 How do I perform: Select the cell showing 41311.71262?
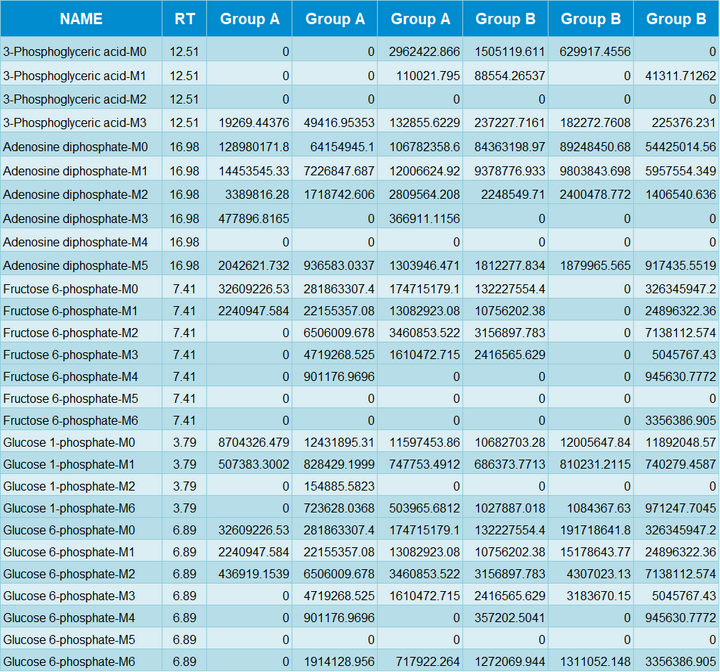point(678,75)
